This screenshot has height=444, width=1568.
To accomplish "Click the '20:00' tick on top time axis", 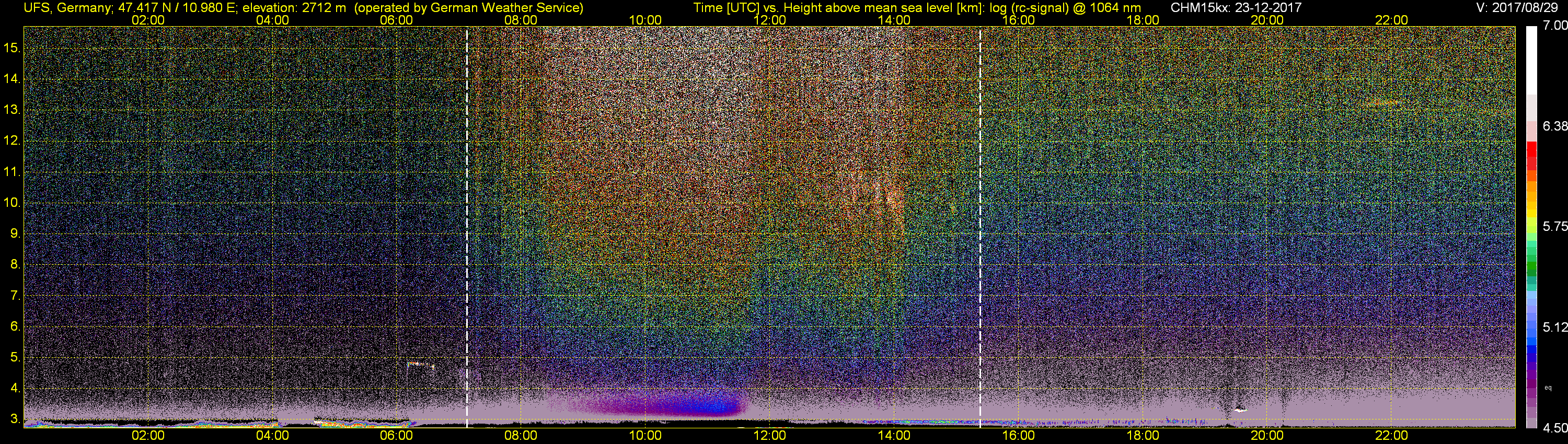I will (x=1267, y=20).
